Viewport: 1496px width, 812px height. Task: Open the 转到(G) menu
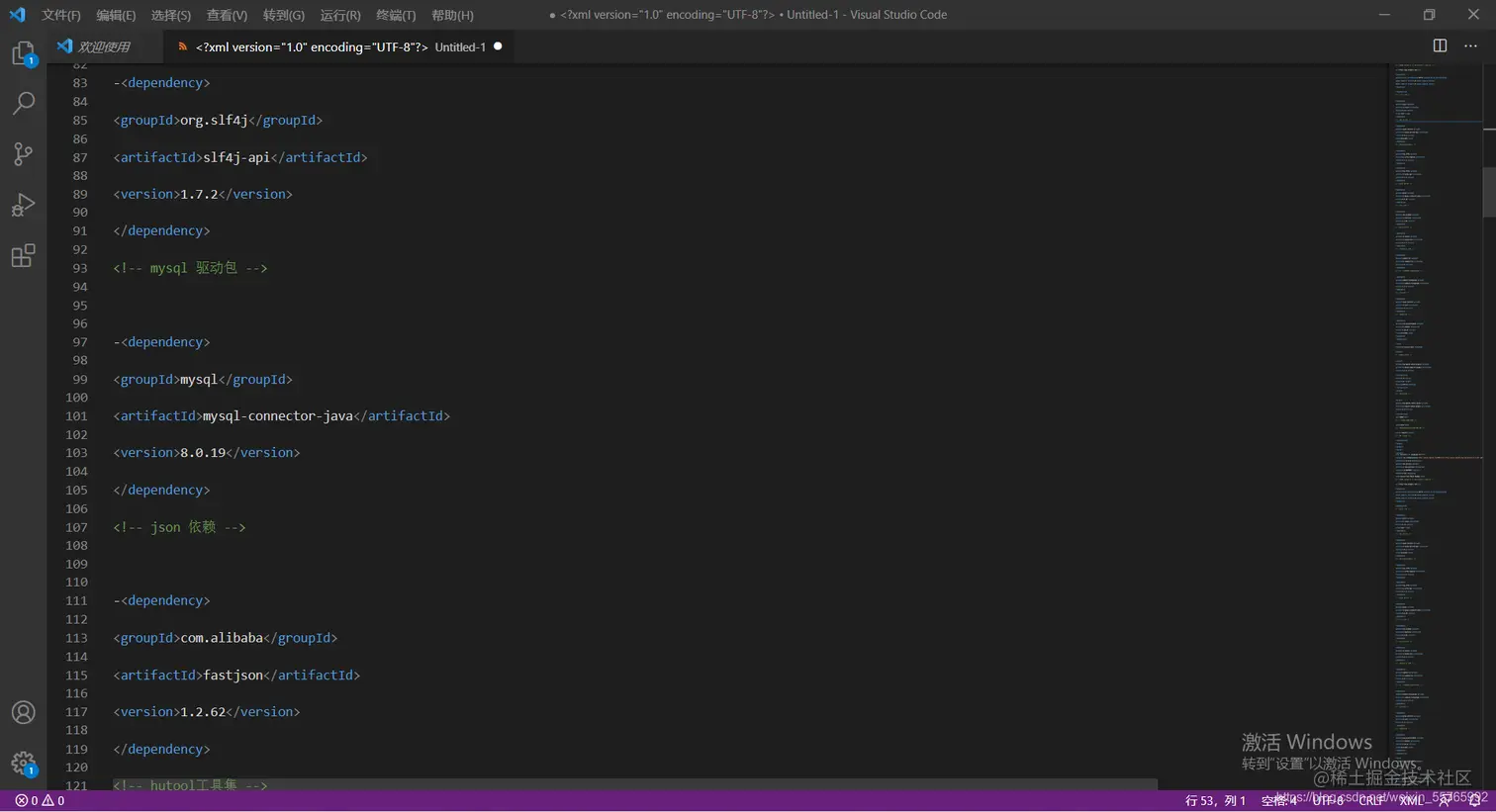[x=284, y=15]
